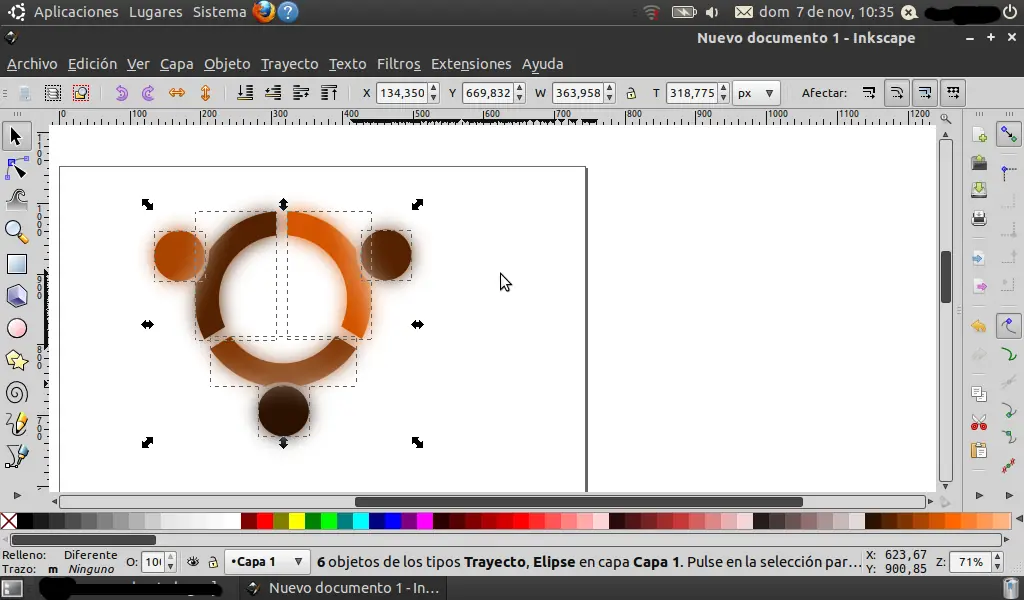
Task: Open the Trayecto menu
Action: click(x=289, y=63)
